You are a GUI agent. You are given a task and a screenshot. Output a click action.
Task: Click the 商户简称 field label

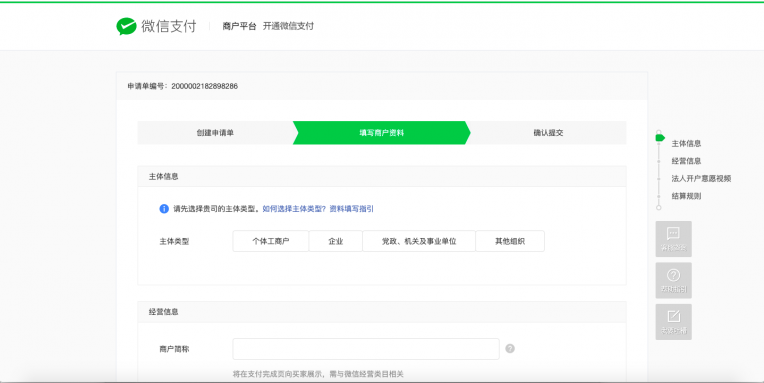[x=174, y=349]
